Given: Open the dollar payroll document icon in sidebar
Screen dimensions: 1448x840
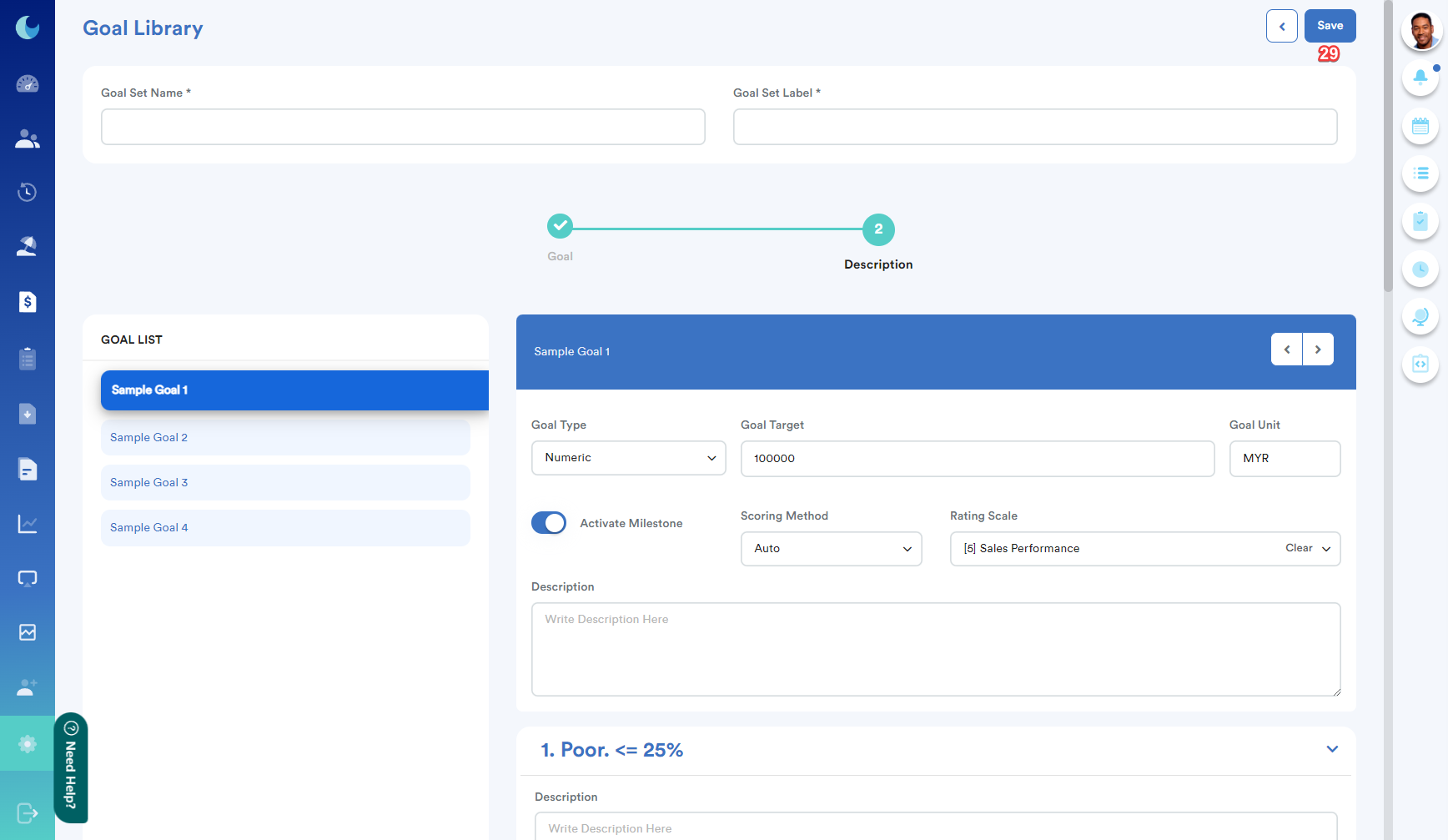Looking at the screenshot, I should pos(28,302).
